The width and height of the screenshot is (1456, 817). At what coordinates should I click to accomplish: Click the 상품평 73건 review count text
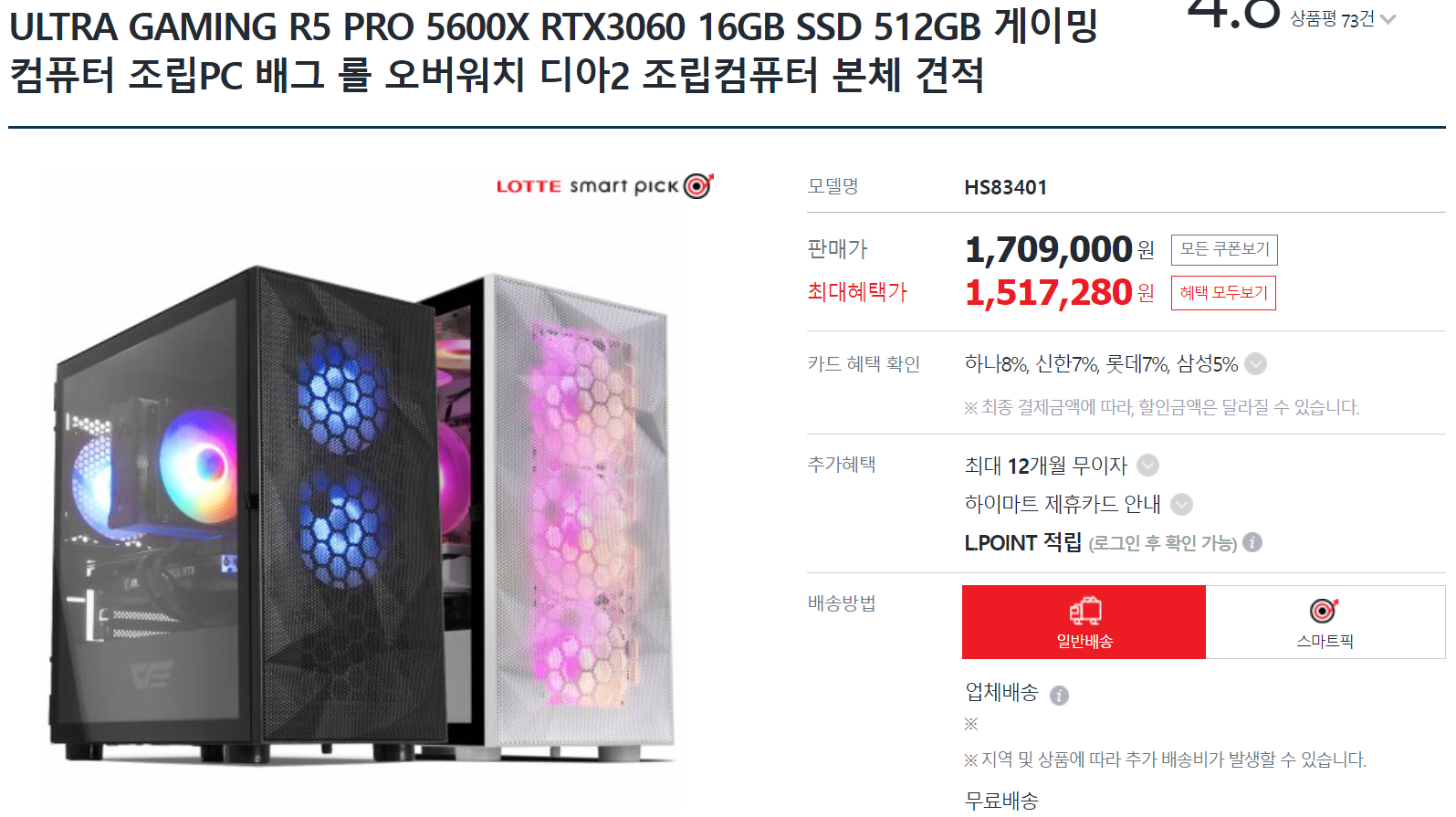(1332, 19)
